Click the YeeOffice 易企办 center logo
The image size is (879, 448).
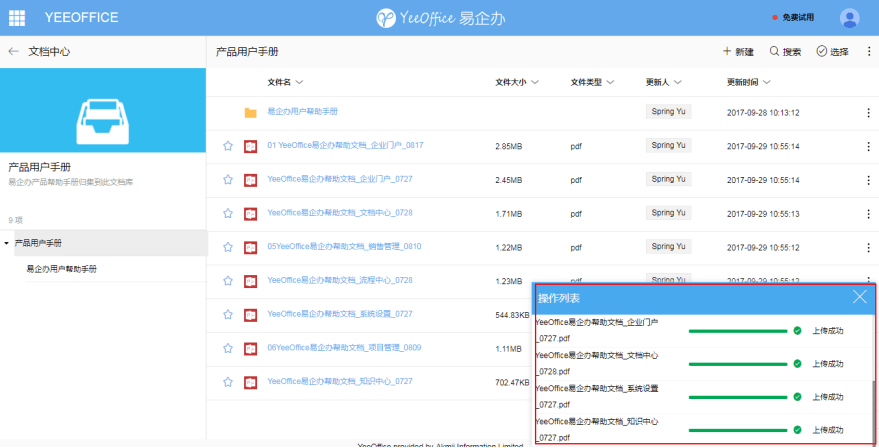(x=440, y=18)
